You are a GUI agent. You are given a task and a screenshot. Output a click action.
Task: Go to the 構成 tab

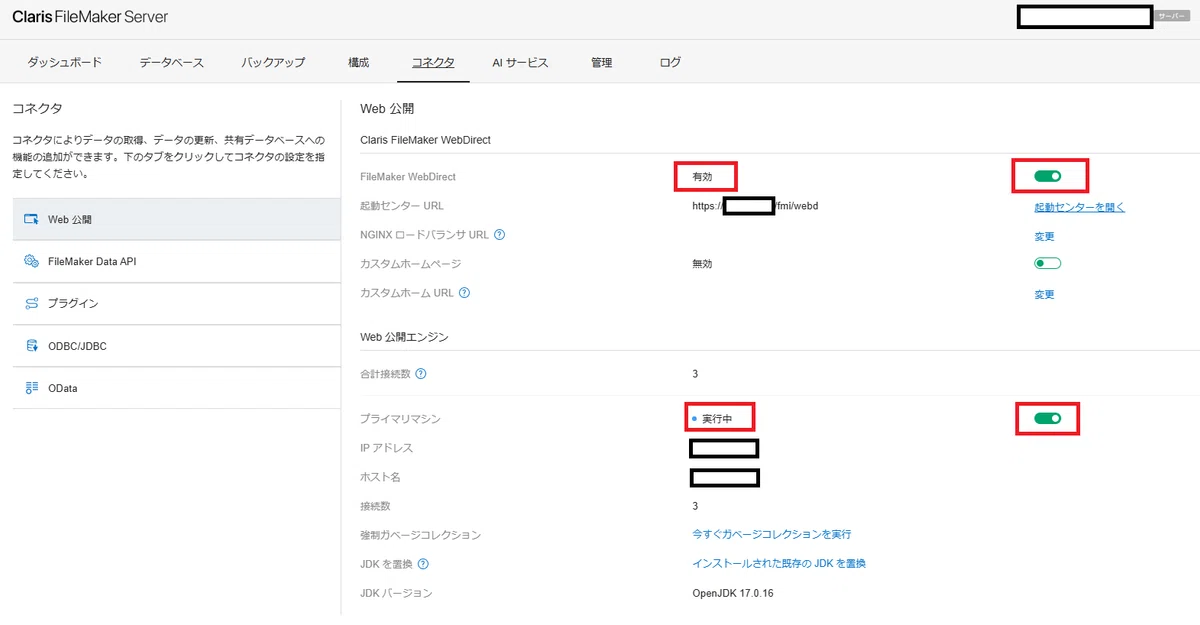[x=358, y=62]
